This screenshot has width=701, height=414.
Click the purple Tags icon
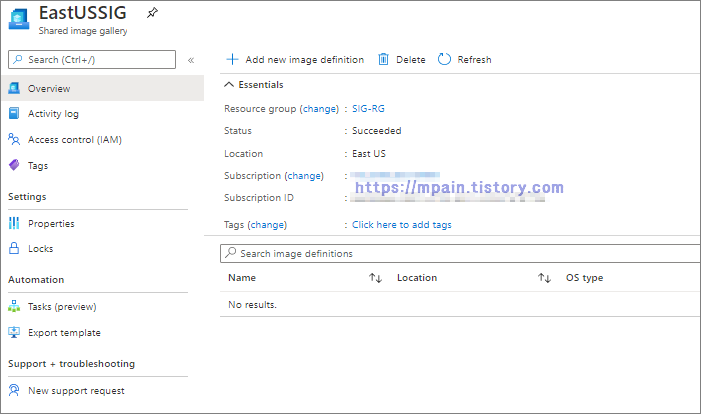pyautogui.click(x=14, y=165)
